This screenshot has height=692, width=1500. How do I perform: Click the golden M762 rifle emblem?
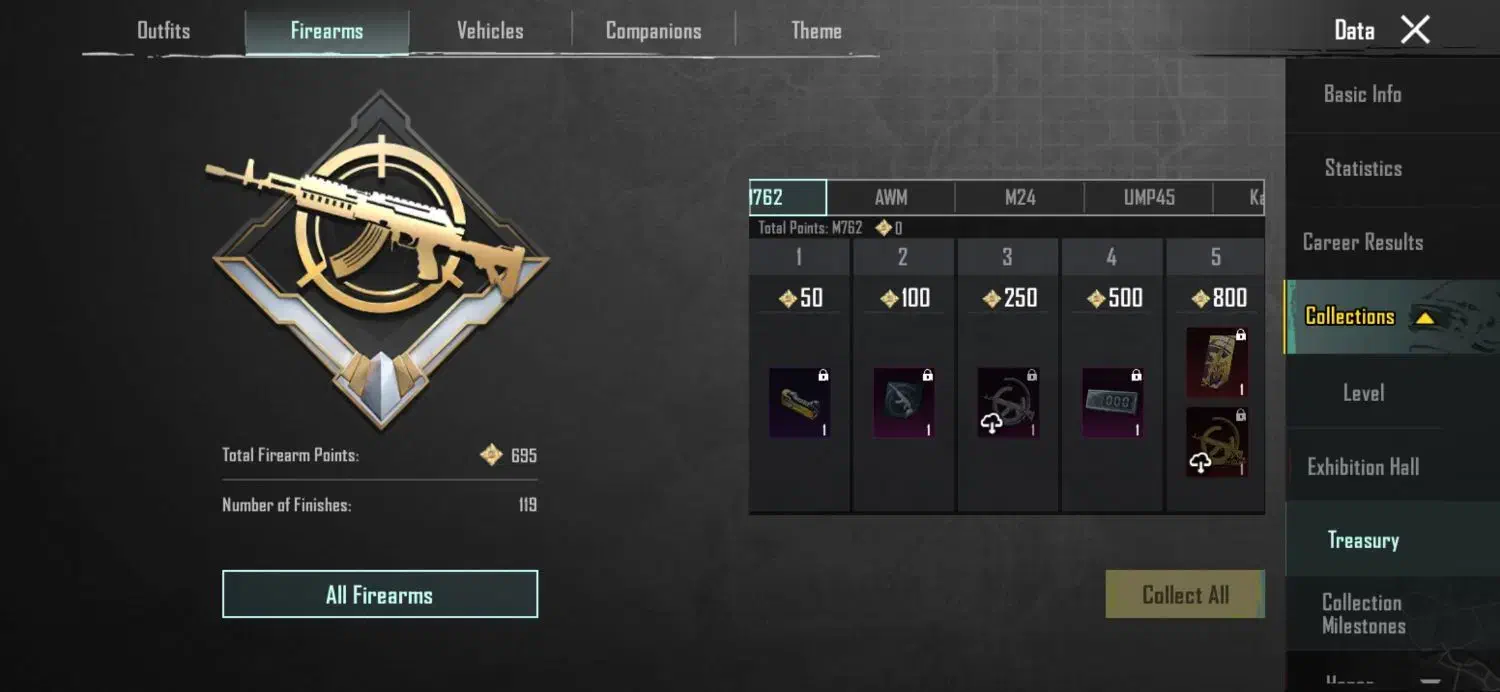(x=380, y=258)
